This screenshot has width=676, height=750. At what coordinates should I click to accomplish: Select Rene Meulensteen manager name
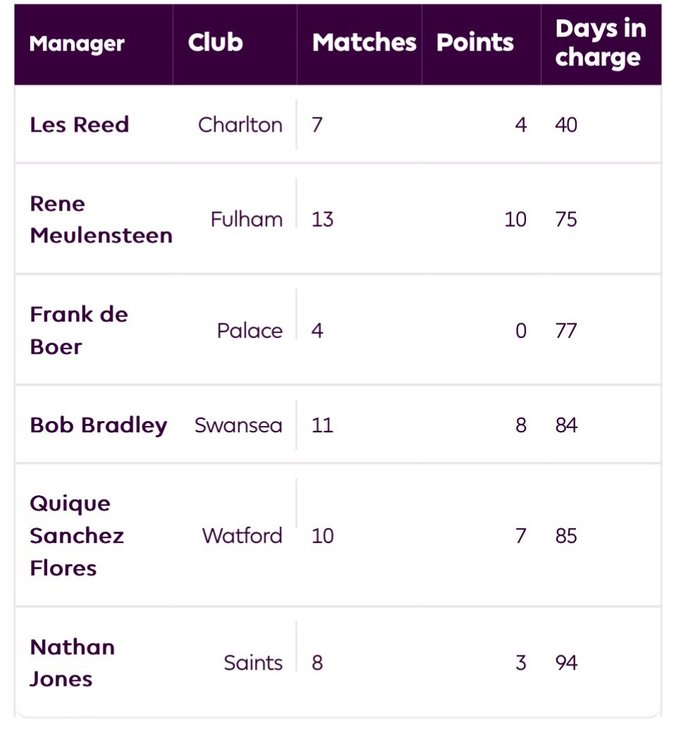(101, 220)
